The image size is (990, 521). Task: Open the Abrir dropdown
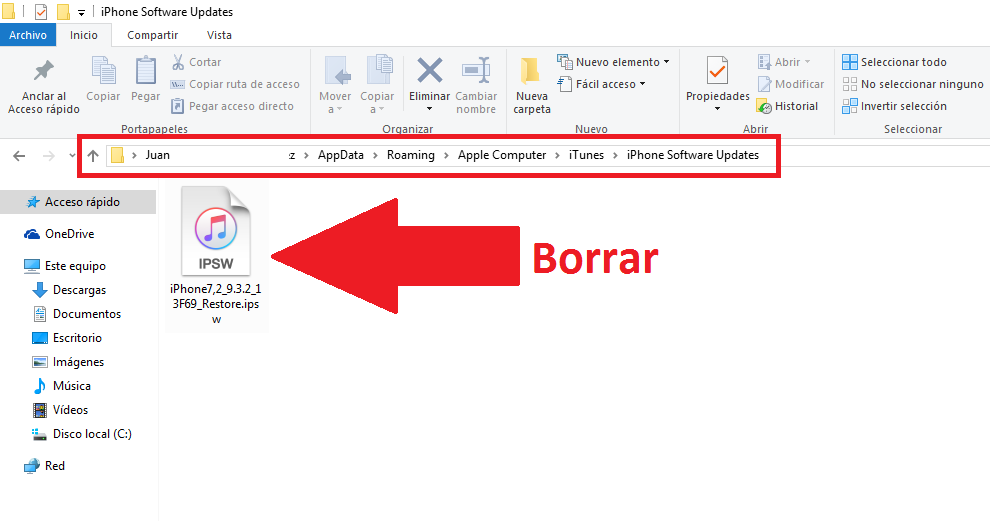[784, 62]
